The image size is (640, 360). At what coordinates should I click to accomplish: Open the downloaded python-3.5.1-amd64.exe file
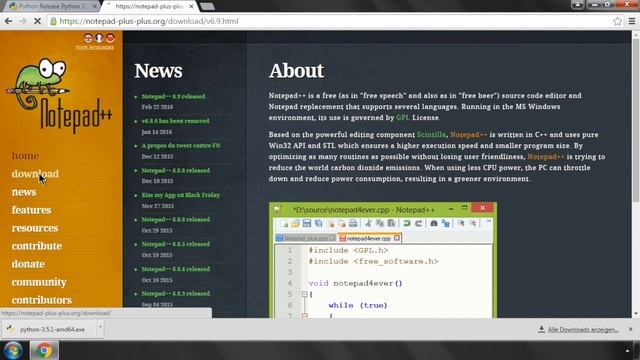click(x=49, y=329)
